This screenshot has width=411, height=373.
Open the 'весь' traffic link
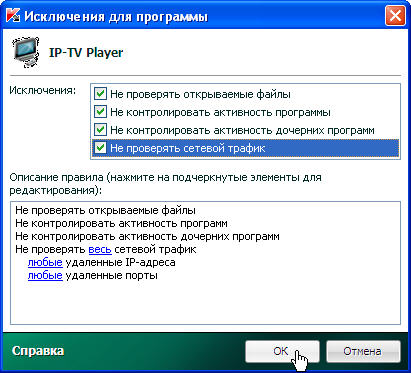pyautogui.click(x=100, y=249)
